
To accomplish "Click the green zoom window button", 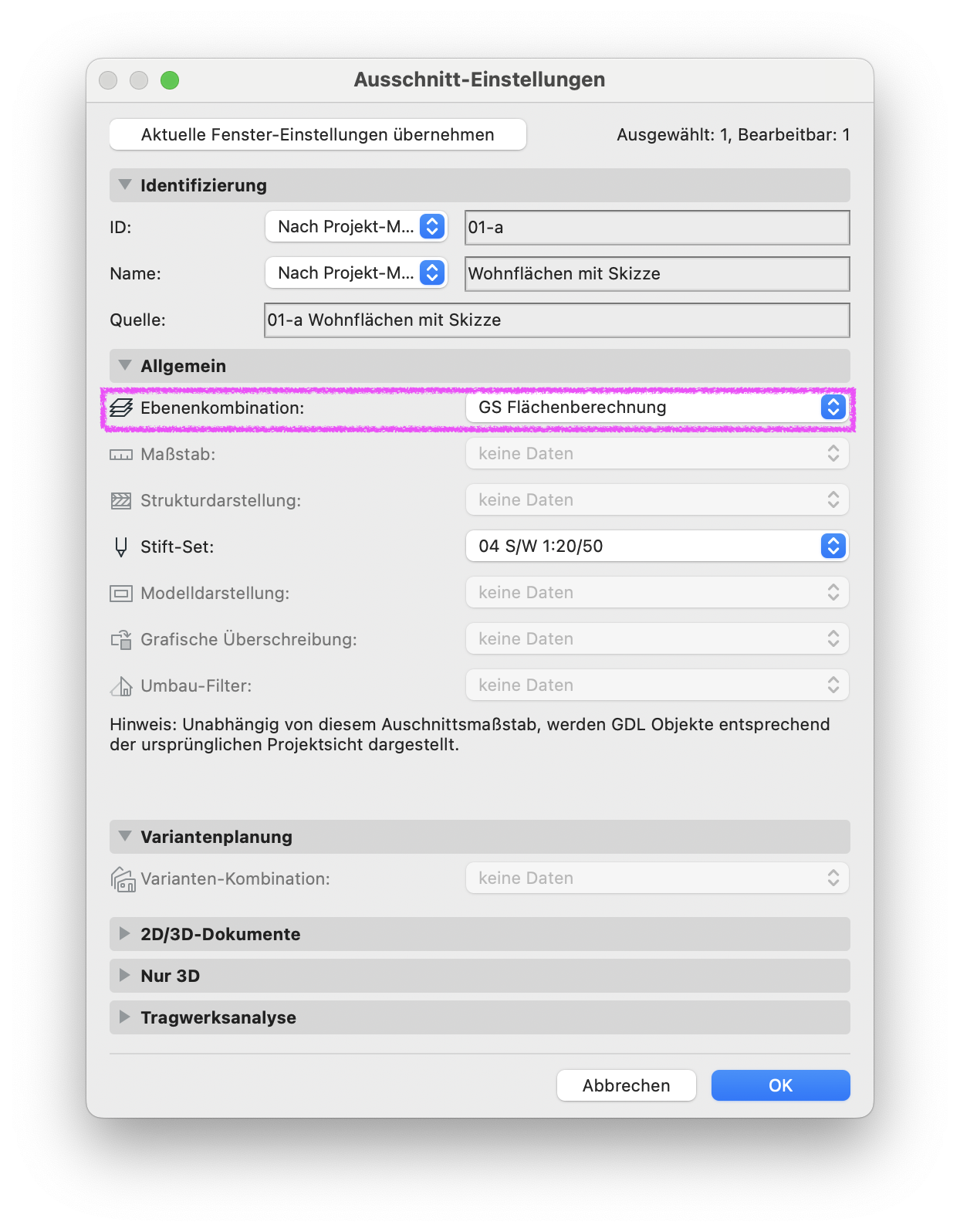I will click(170, 80).
